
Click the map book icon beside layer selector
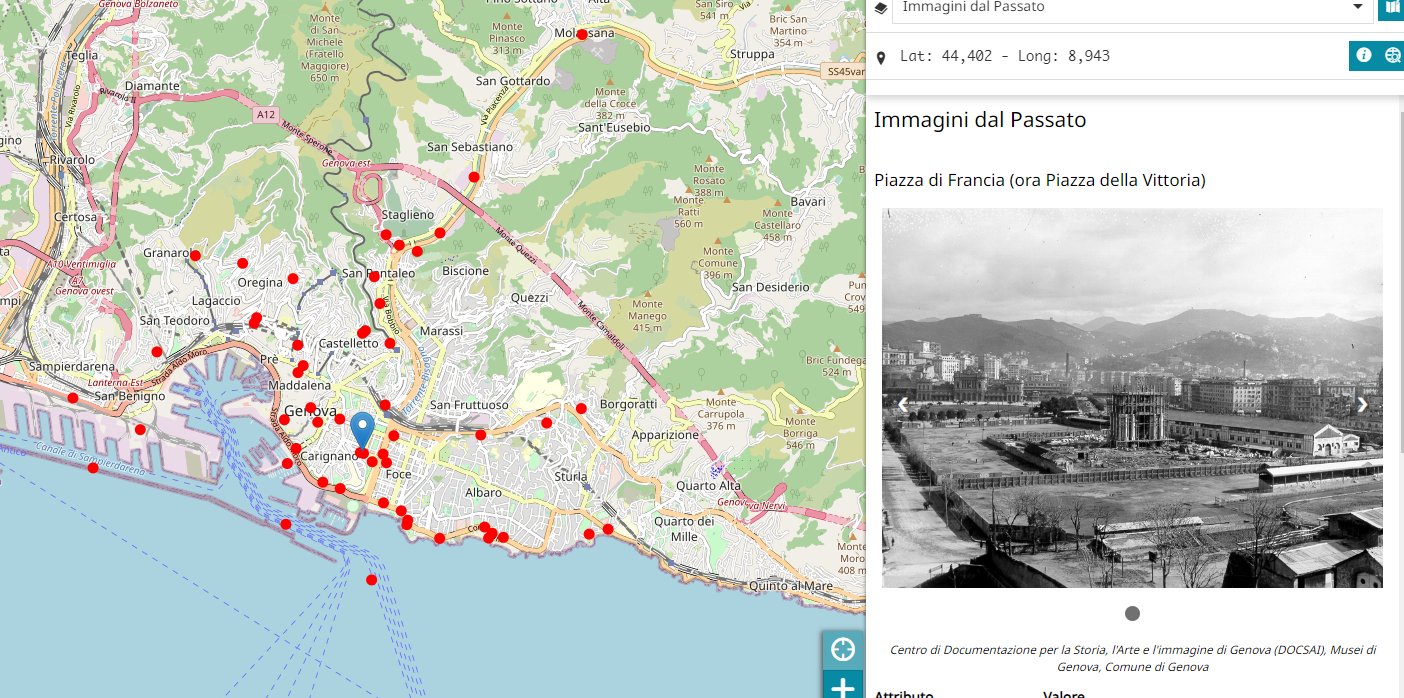pyautogui.click(x=1391, y=8)
